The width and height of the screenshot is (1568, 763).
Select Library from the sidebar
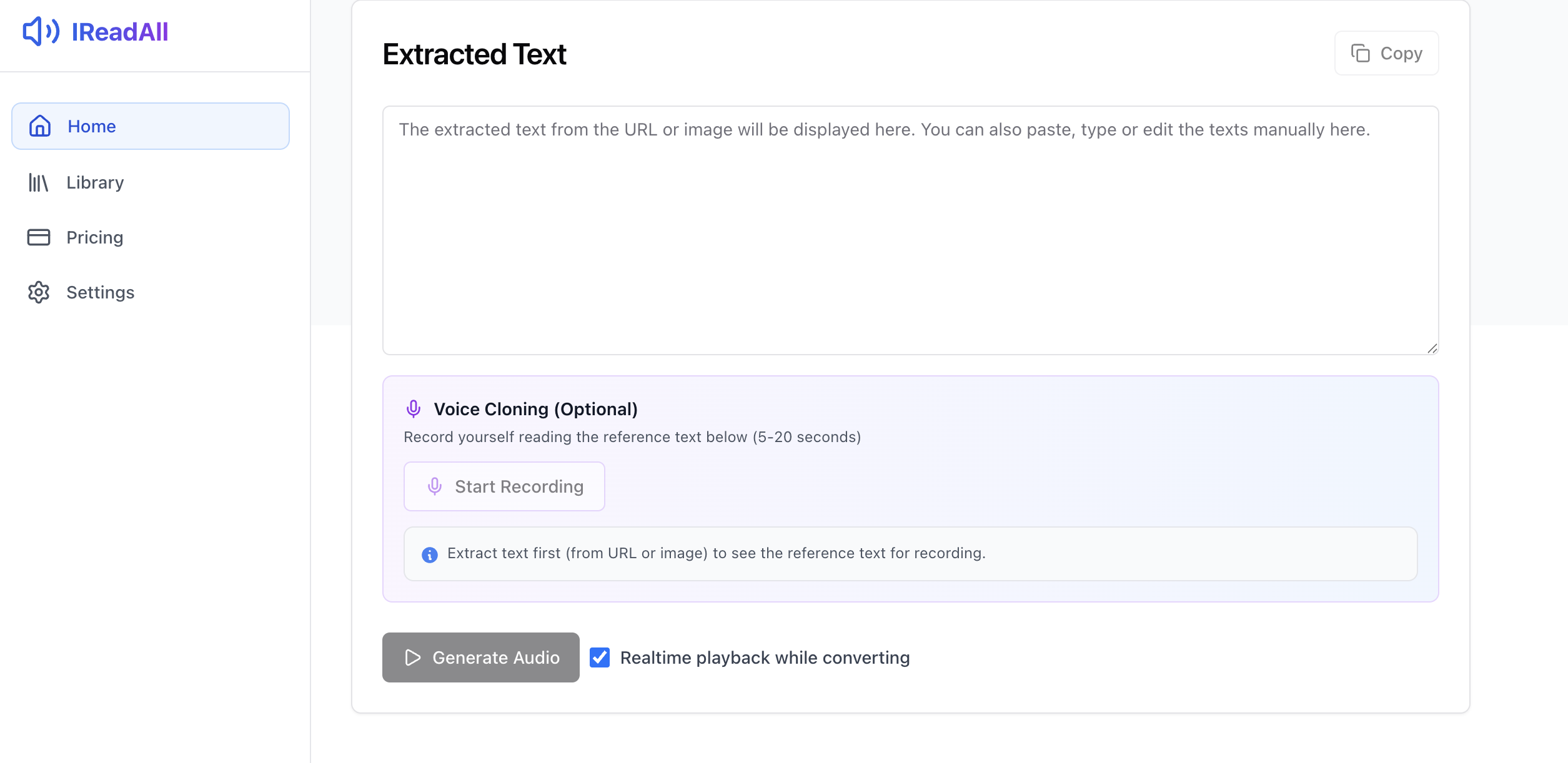coord(95,182)
